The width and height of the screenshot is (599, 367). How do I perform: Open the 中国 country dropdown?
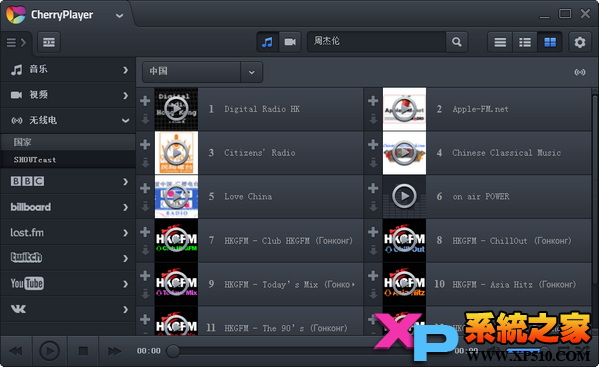click(202, 72)
